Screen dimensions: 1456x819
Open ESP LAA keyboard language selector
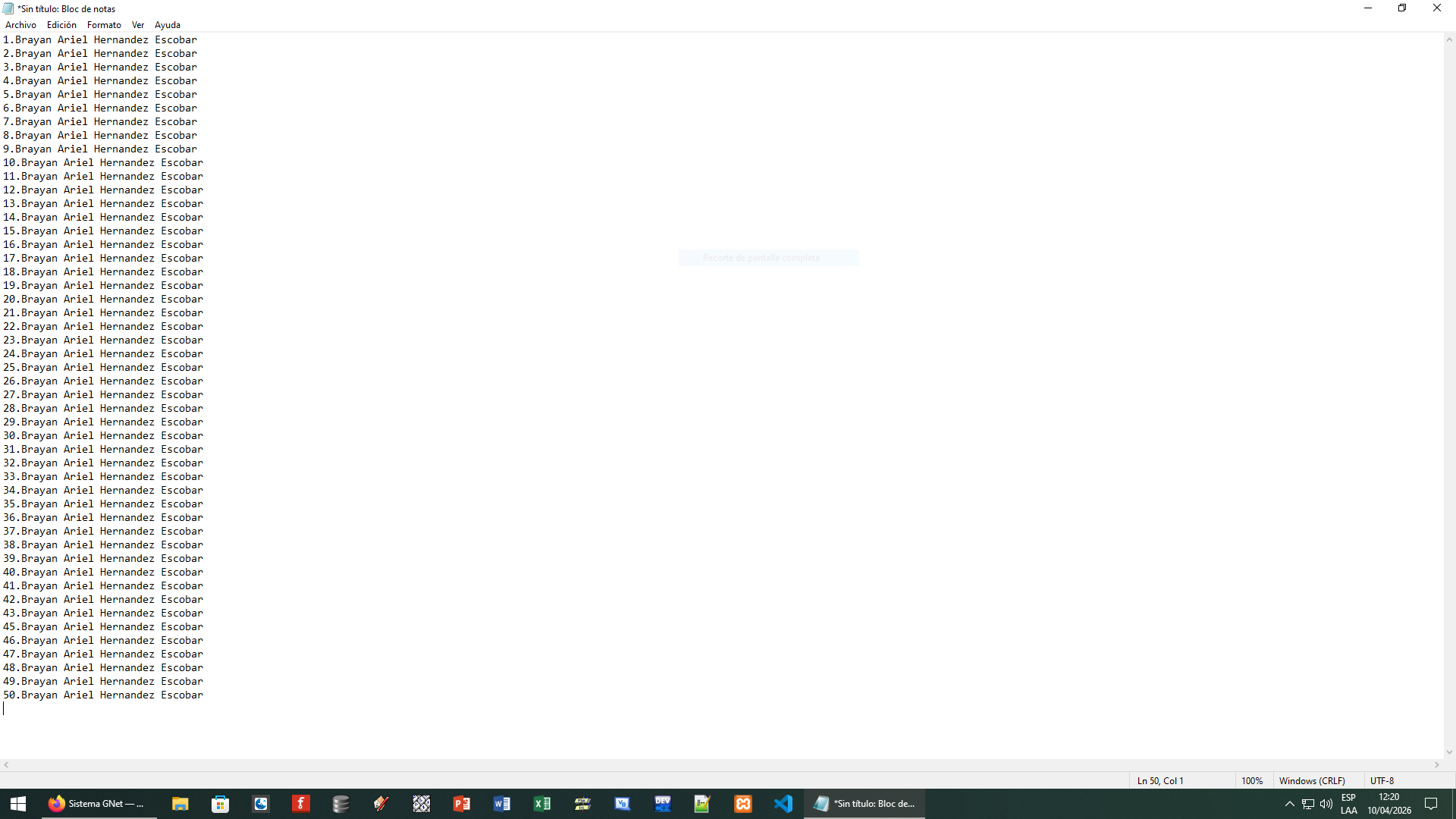point(1348,804)
